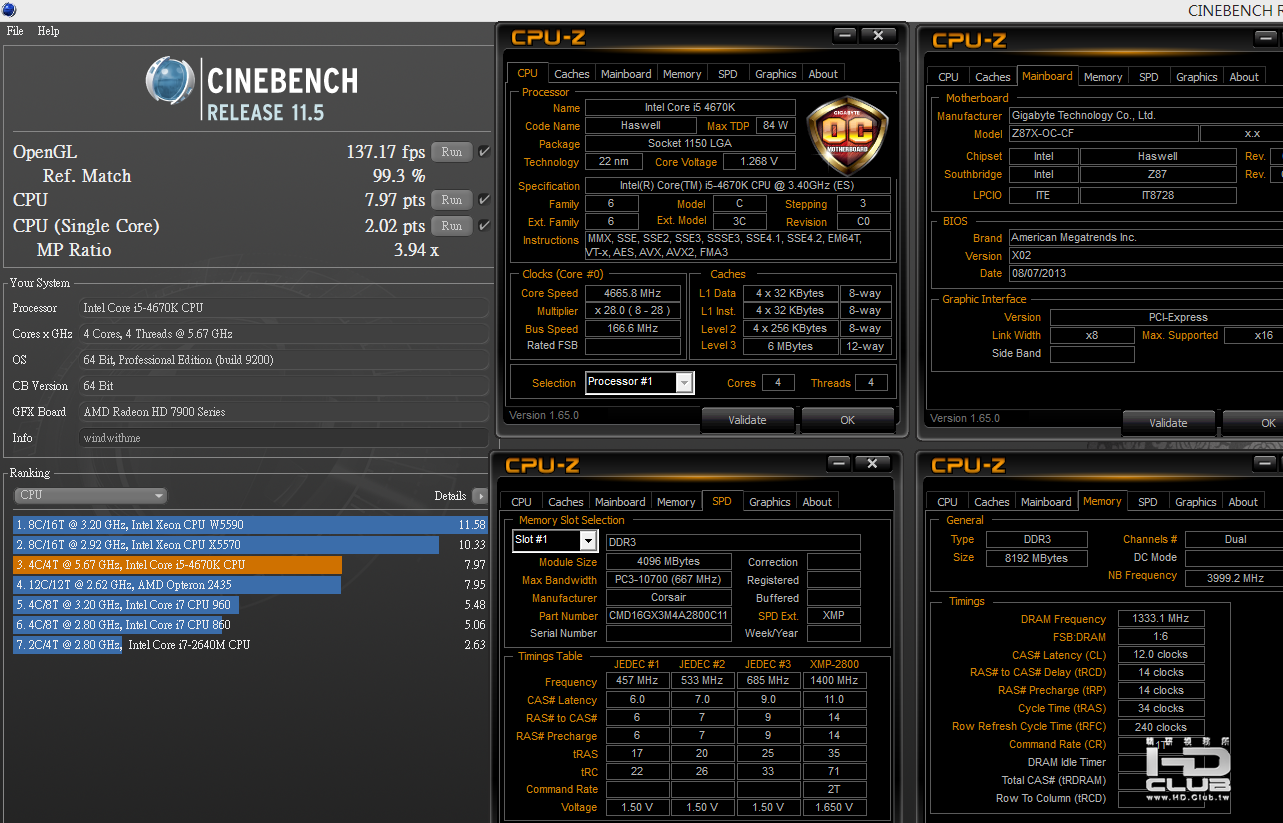Select Graphics tab in the Corsair memory-slot CPU-Z window
Image resolution: width=1283 pixels, height=823 pixels.
click(x=770, y=502)
